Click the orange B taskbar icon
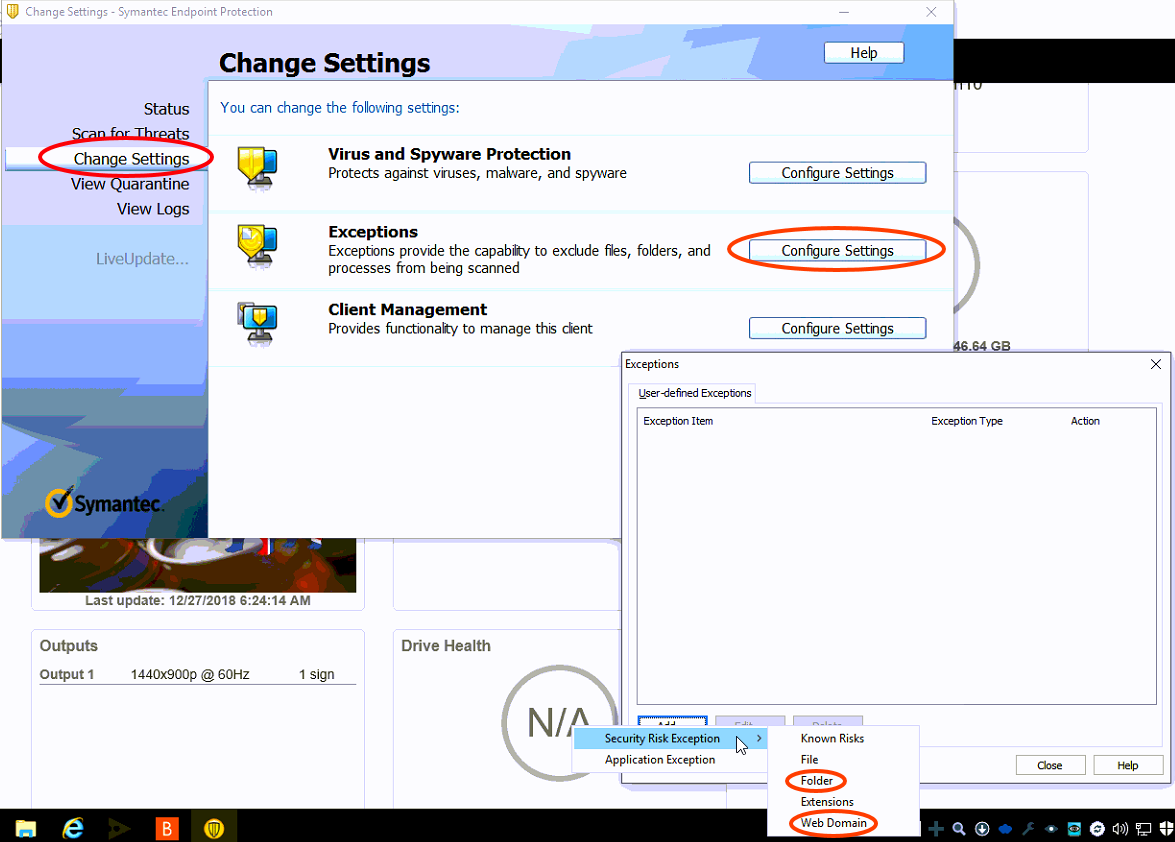1175x842 pixels. (168, 828)
